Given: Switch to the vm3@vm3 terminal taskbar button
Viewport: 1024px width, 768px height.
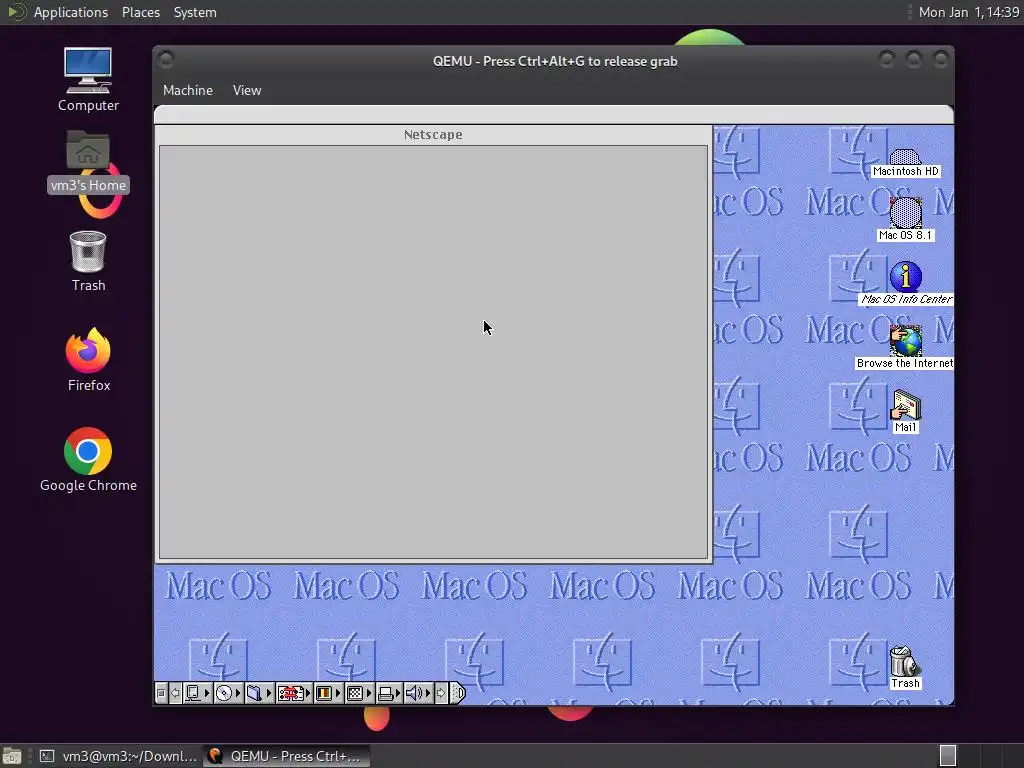Looking at the screenshot, I should coord(118,756).
